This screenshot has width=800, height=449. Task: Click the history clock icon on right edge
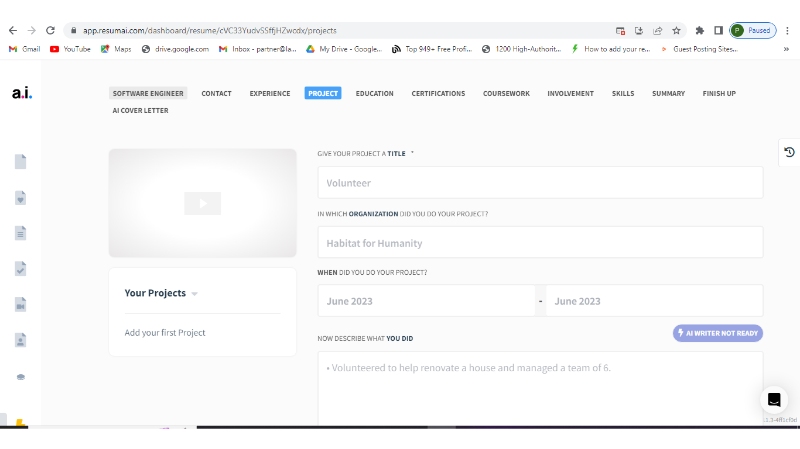point(789,152)
